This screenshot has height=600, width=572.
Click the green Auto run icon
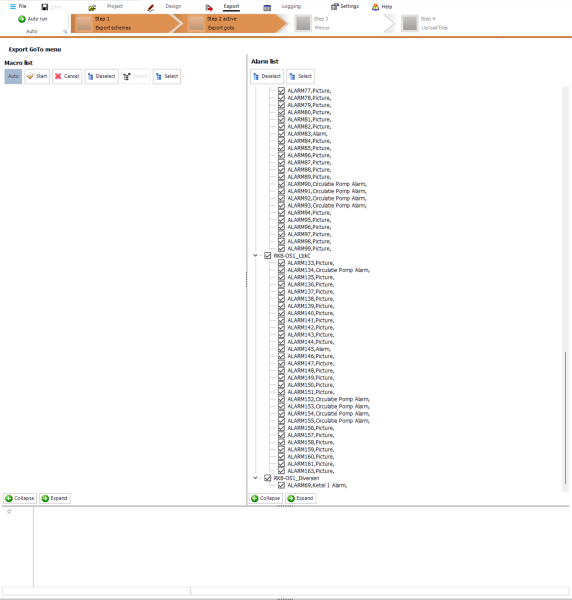(x=22, y=19)
